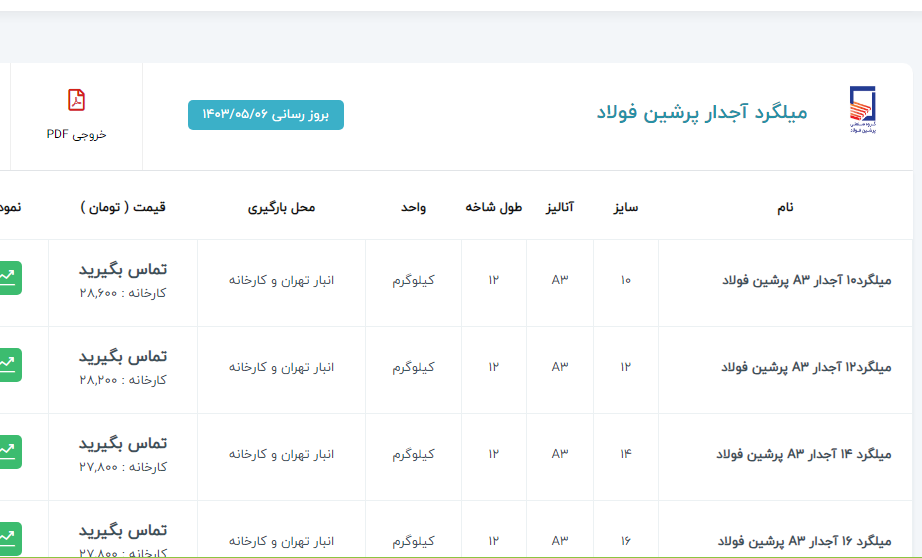This screenshot has width=922, height=558.
Task: Click the Persian Foulad company logo
Action: tap(861, 111)
